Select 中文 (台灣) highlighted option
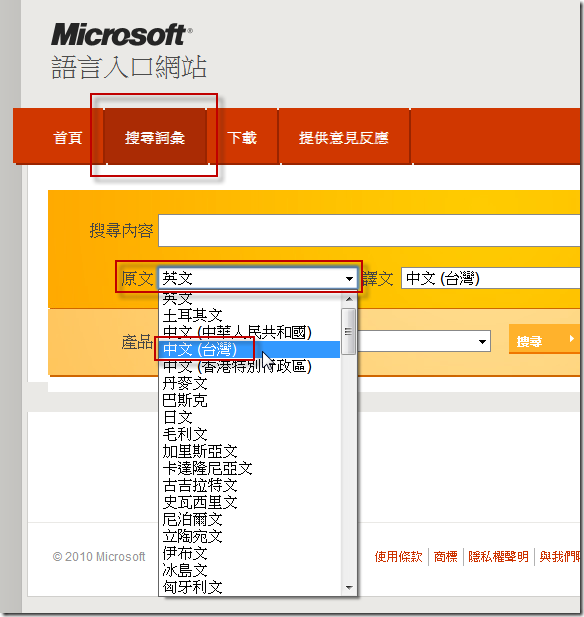 [249, 349]
